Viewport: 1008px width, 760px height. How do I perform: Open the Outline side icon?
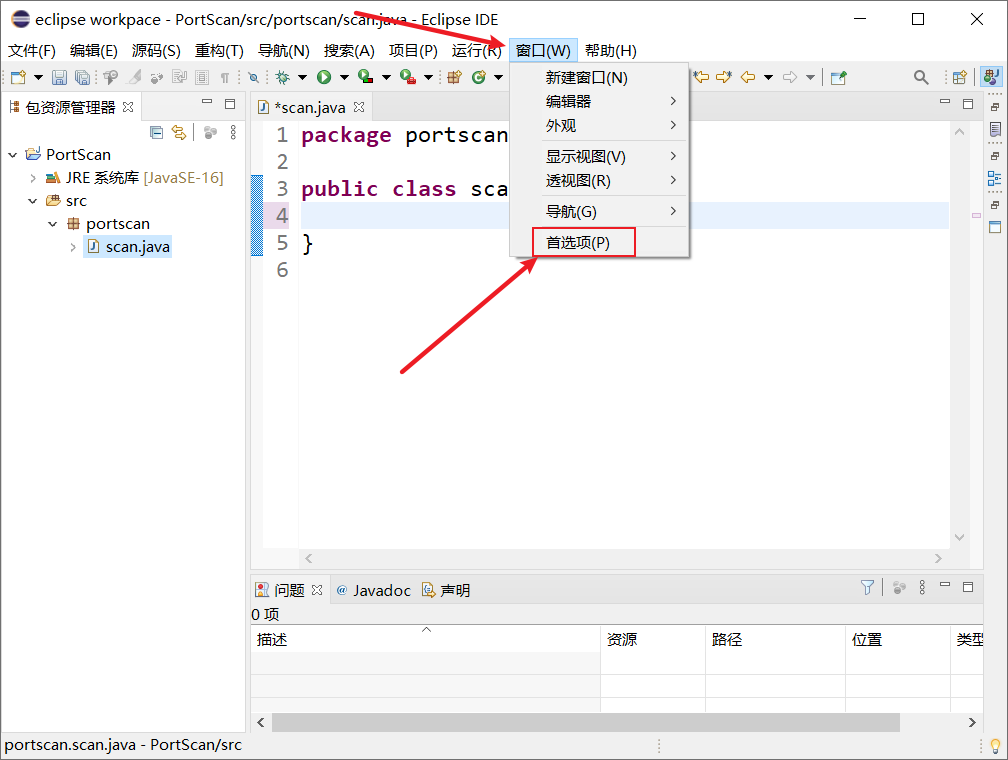[x=995, y=178]
